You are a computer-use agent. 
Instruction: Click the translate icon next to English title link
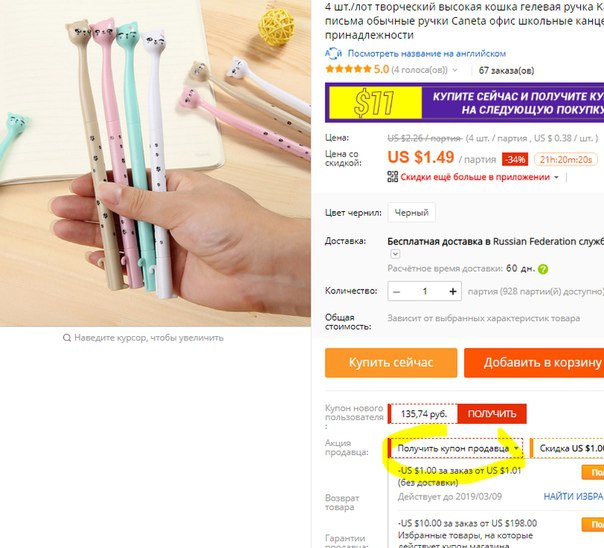point(333,54)
